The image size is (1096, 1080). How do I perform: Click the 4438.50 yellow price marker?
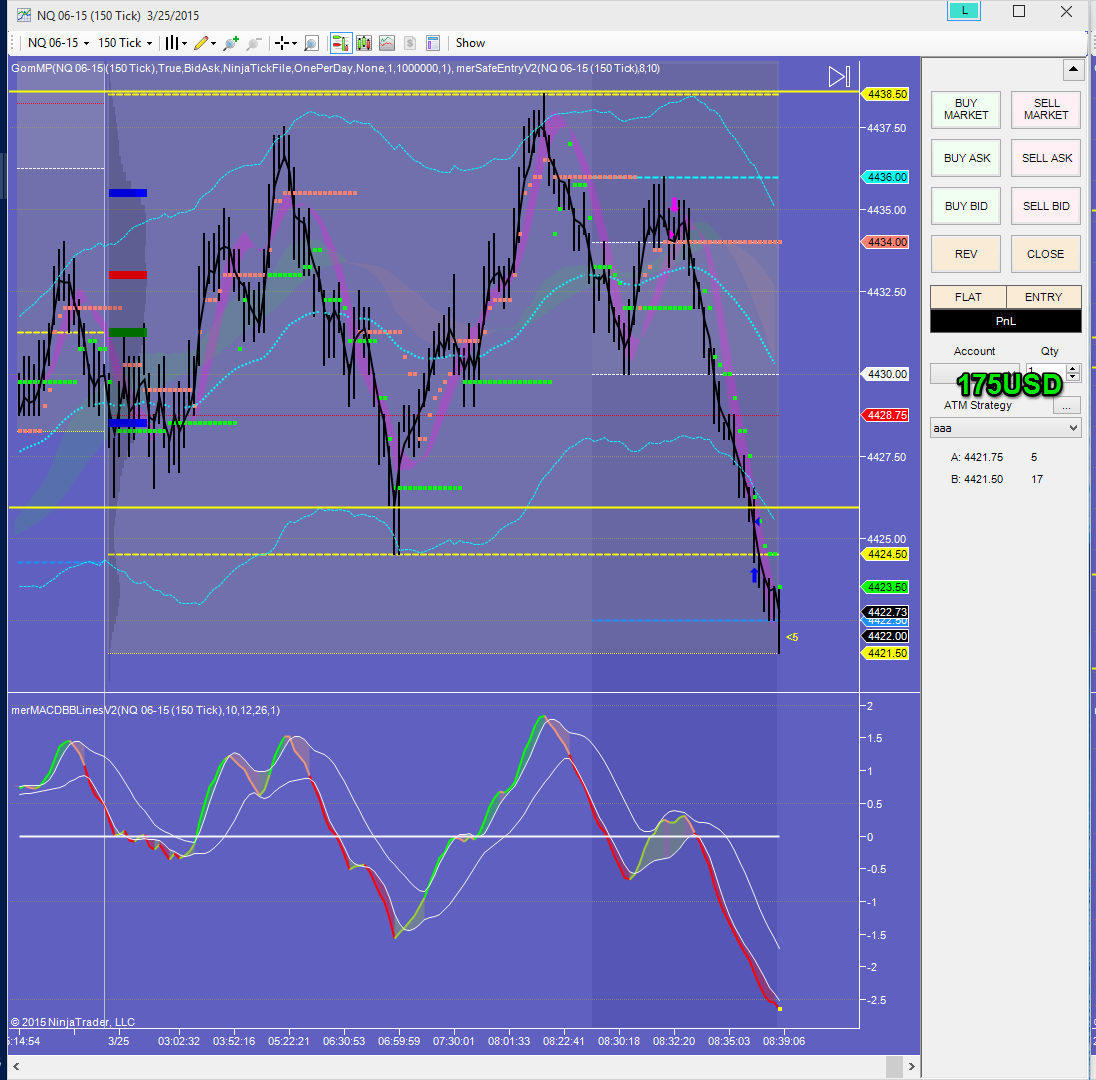(886, 94)
